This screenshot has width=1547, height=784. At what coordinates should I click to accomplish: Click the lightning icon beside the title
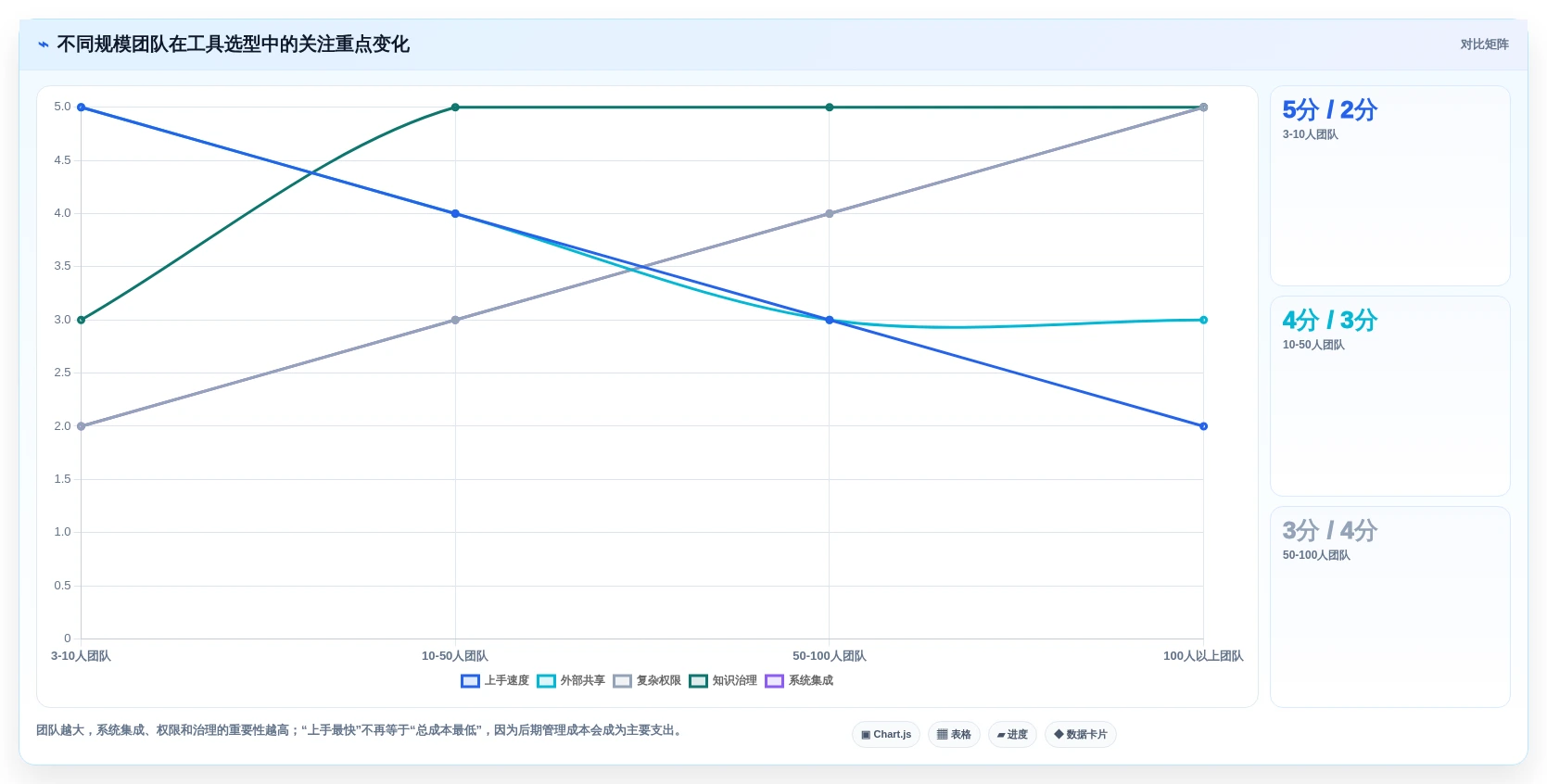(x=44, y=44)
